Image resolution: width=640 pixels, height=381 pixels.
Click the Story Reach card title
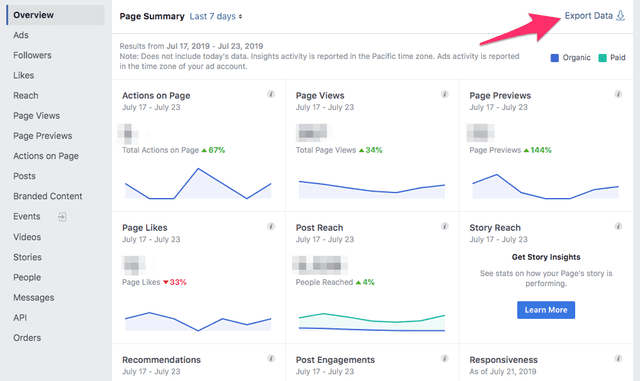coord(495,227)
